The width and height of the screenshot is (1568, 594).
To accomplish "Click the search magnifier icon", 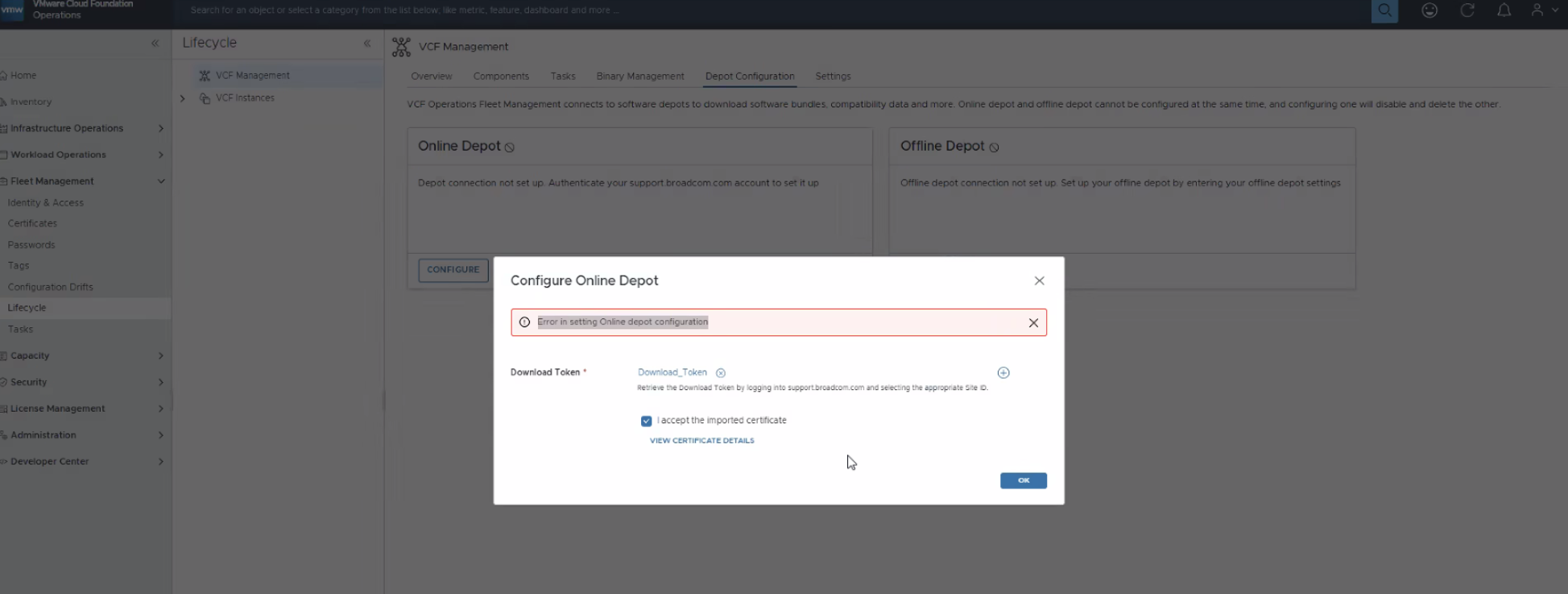I will coord(1384,10).
